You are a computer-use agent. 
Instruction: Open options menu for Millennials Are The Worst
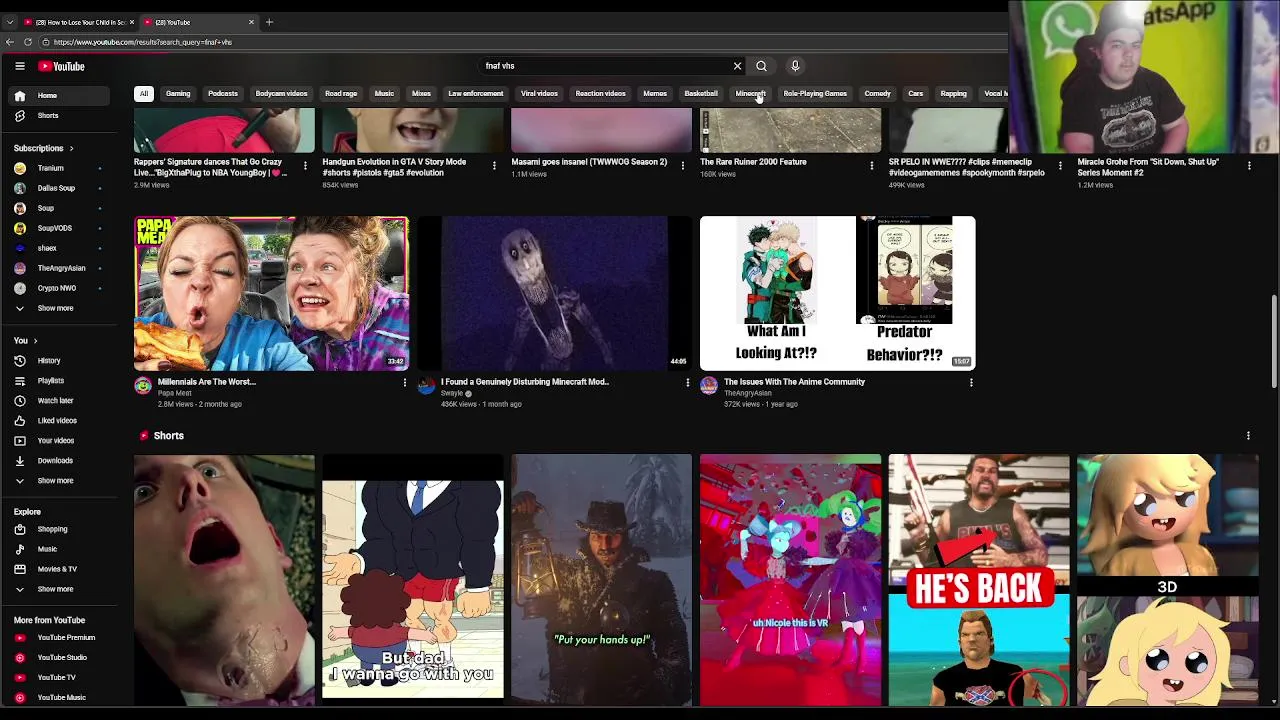click(x=404, y=382)
